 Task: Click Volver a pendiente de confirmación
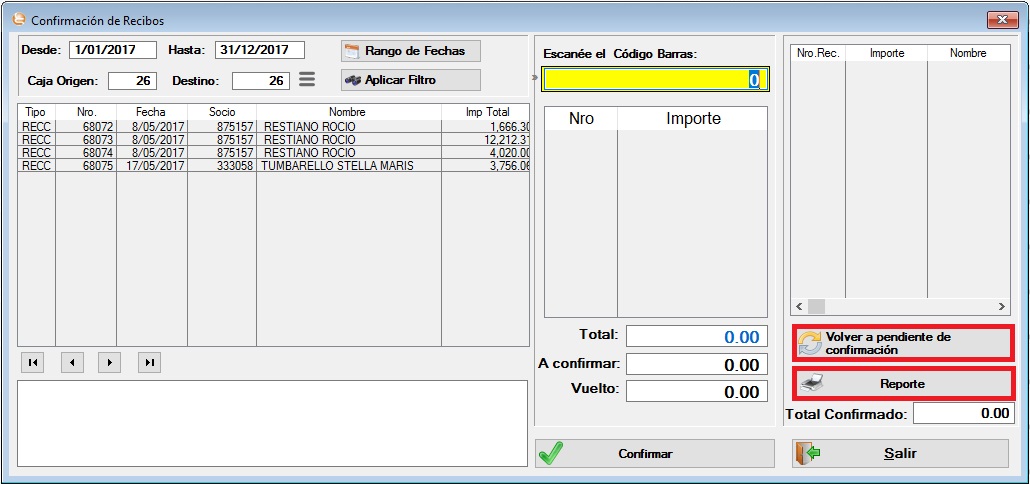[x=903, y=343]
